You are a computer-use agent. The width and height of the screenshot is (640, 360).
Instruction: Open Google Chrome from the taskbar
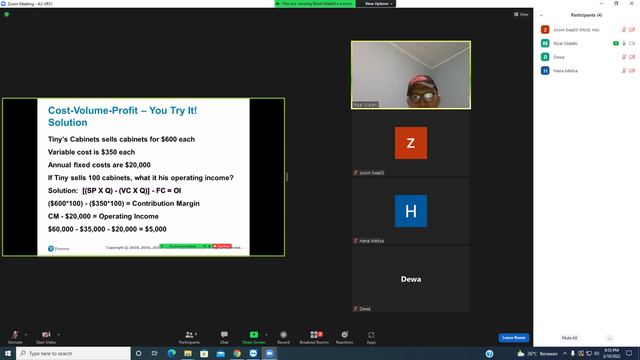tap(237, 353)
